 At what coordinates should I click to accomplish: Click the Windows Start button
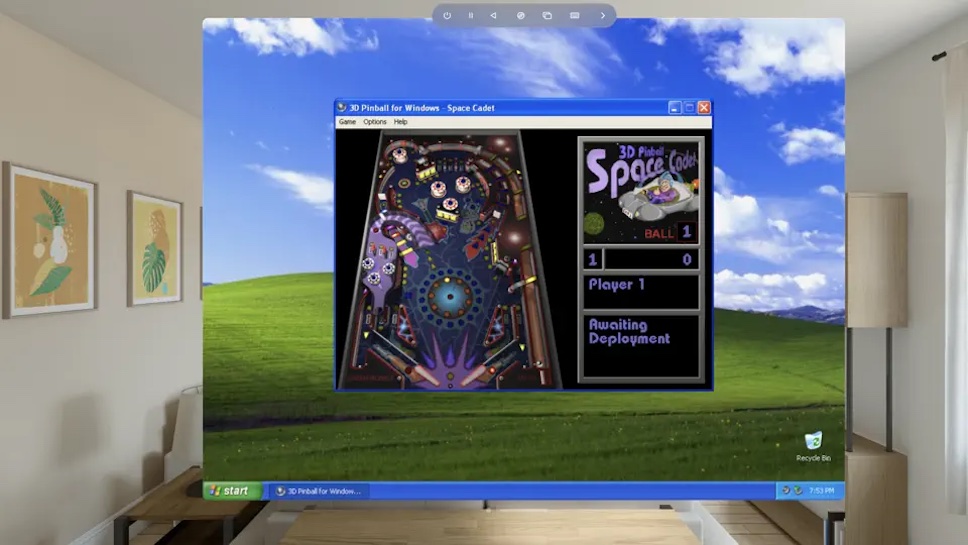click(232, 491)
